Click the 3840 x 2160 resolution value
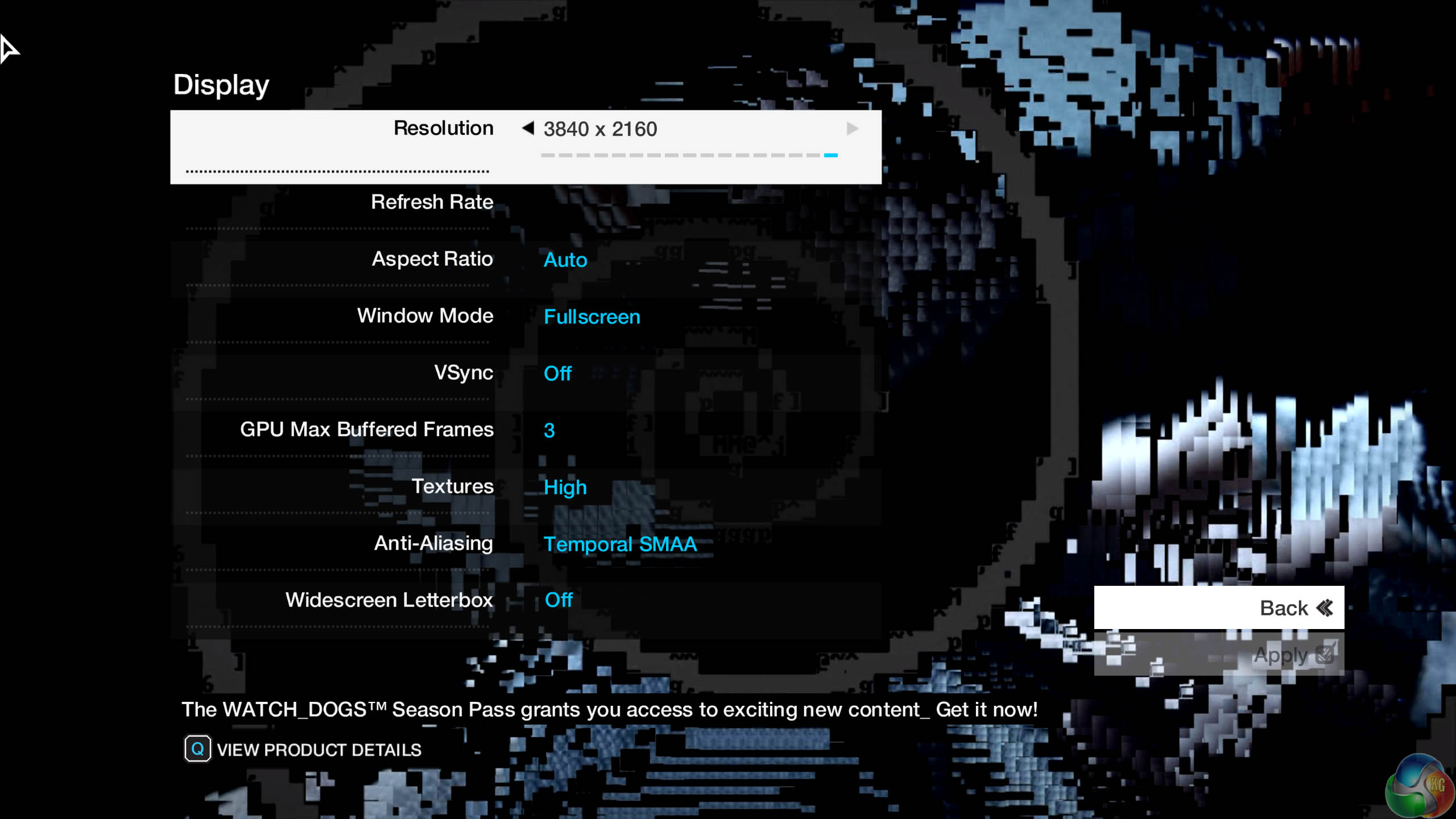The image size is (1456, 819). tap(600, 129)
